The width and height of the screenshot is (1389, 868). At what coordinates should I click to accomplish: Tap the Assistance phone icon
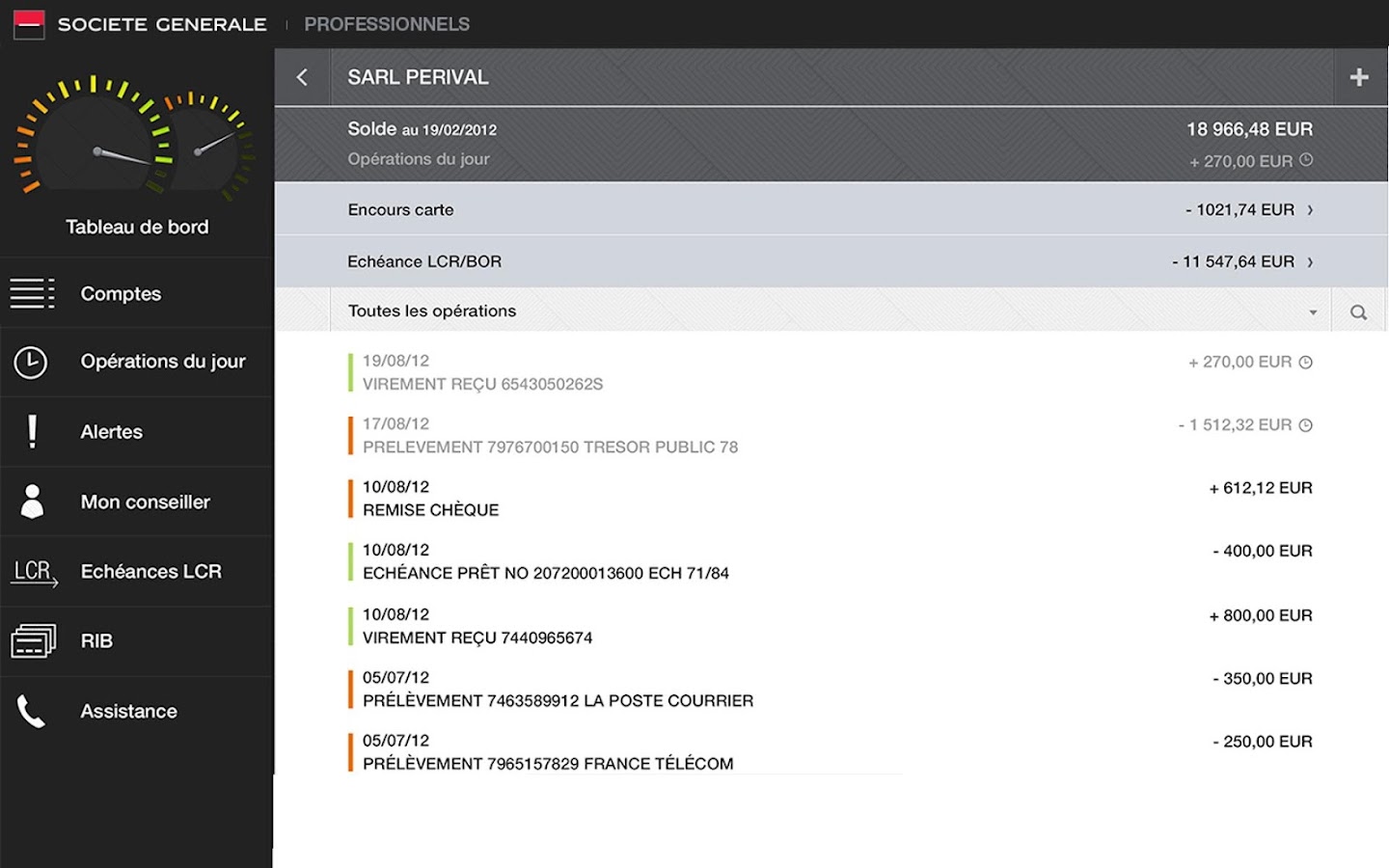coord(32,712)
